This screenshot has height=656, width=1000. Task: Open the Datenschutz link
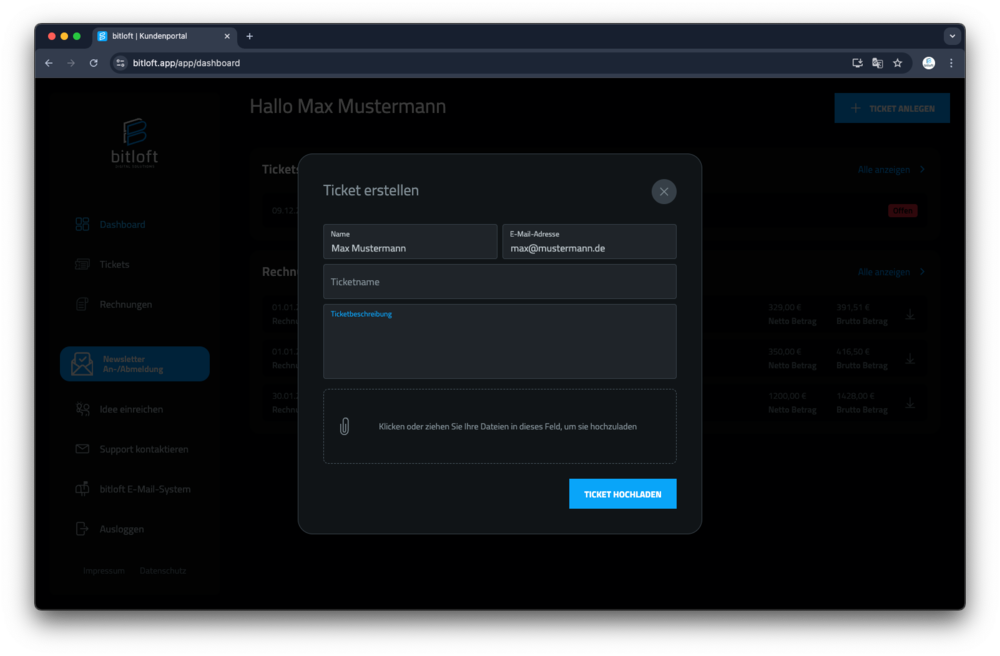[x=163, y=571]
